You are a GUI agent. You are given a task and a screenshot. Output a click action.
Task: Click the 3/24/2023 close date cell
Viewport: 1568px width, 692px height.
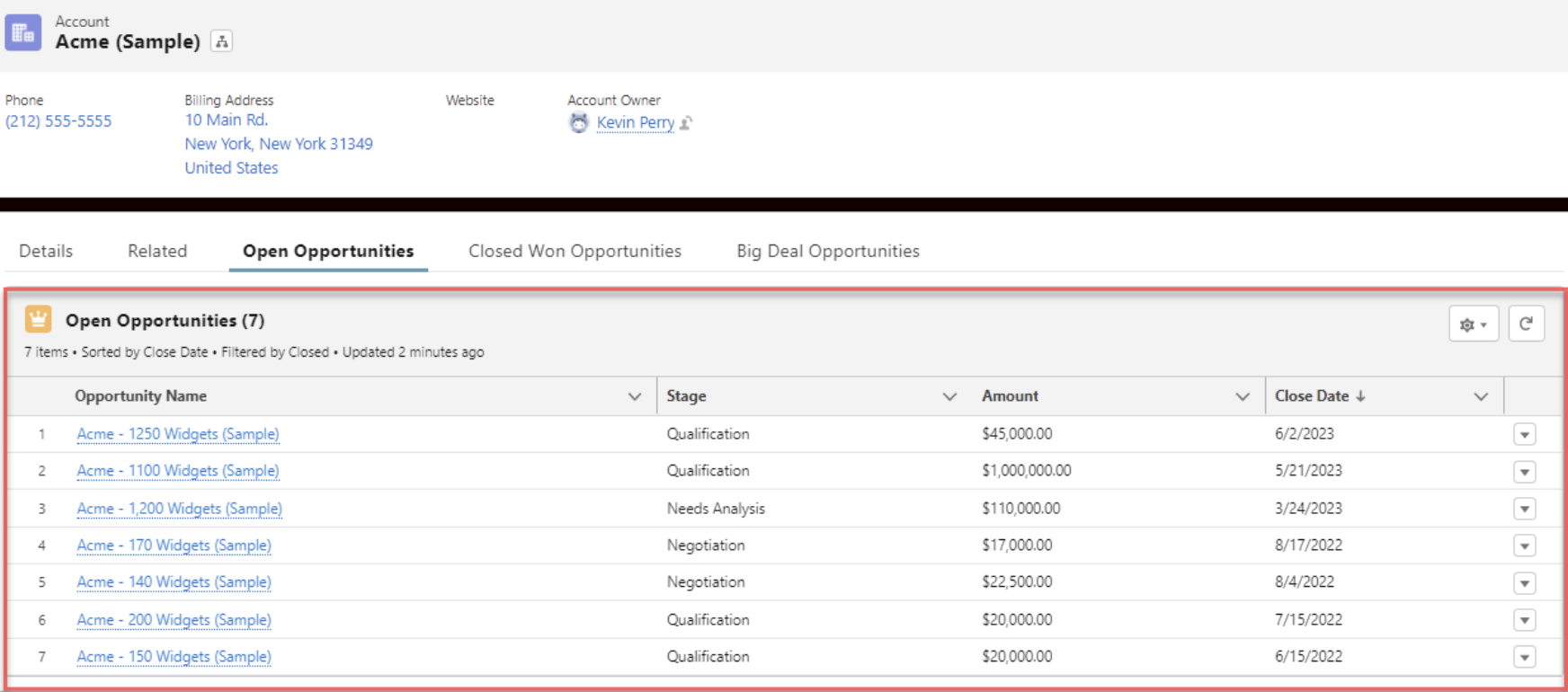coord(1308,509)
